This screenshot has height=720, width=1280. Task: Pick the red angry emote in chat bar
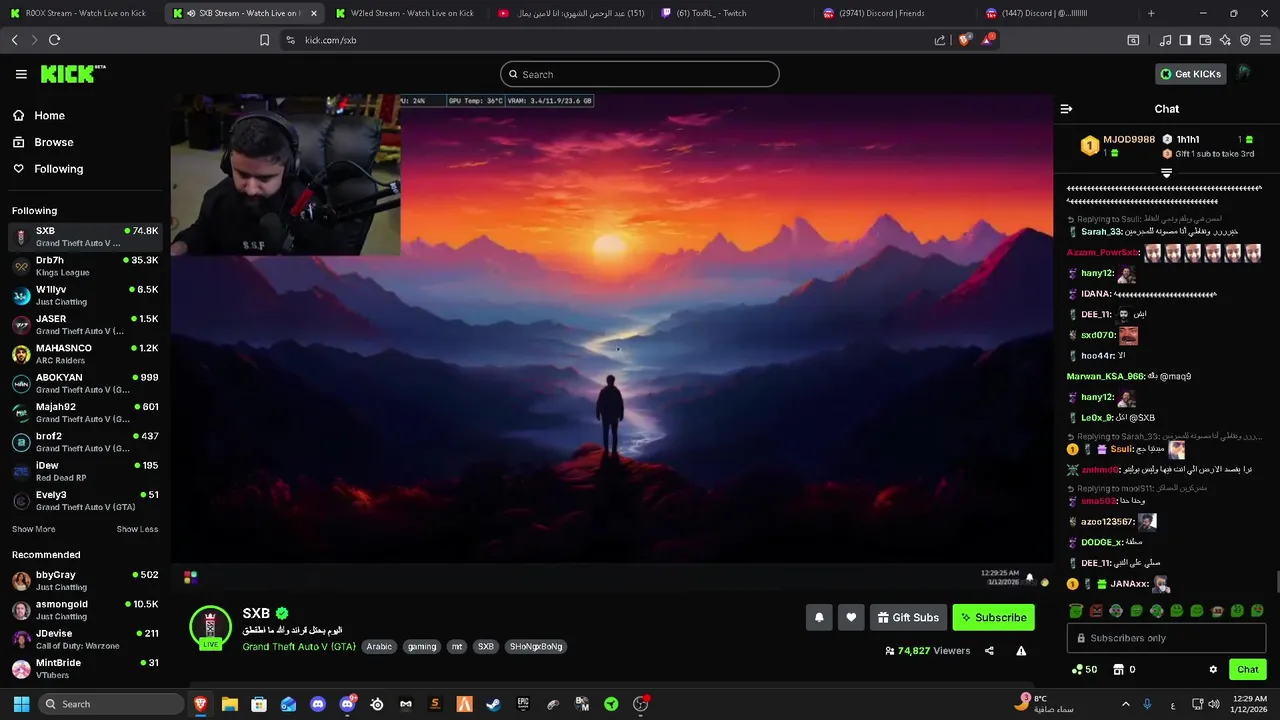1096,611
